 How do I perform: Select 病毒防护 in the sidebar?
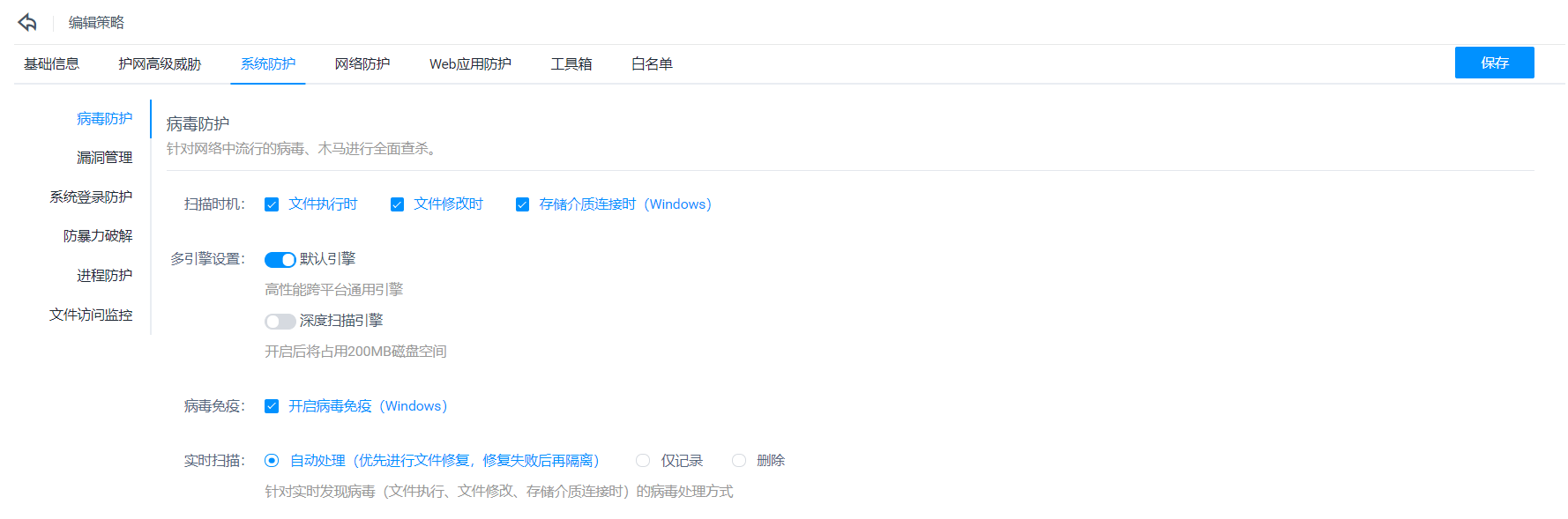tap(104, 118)
